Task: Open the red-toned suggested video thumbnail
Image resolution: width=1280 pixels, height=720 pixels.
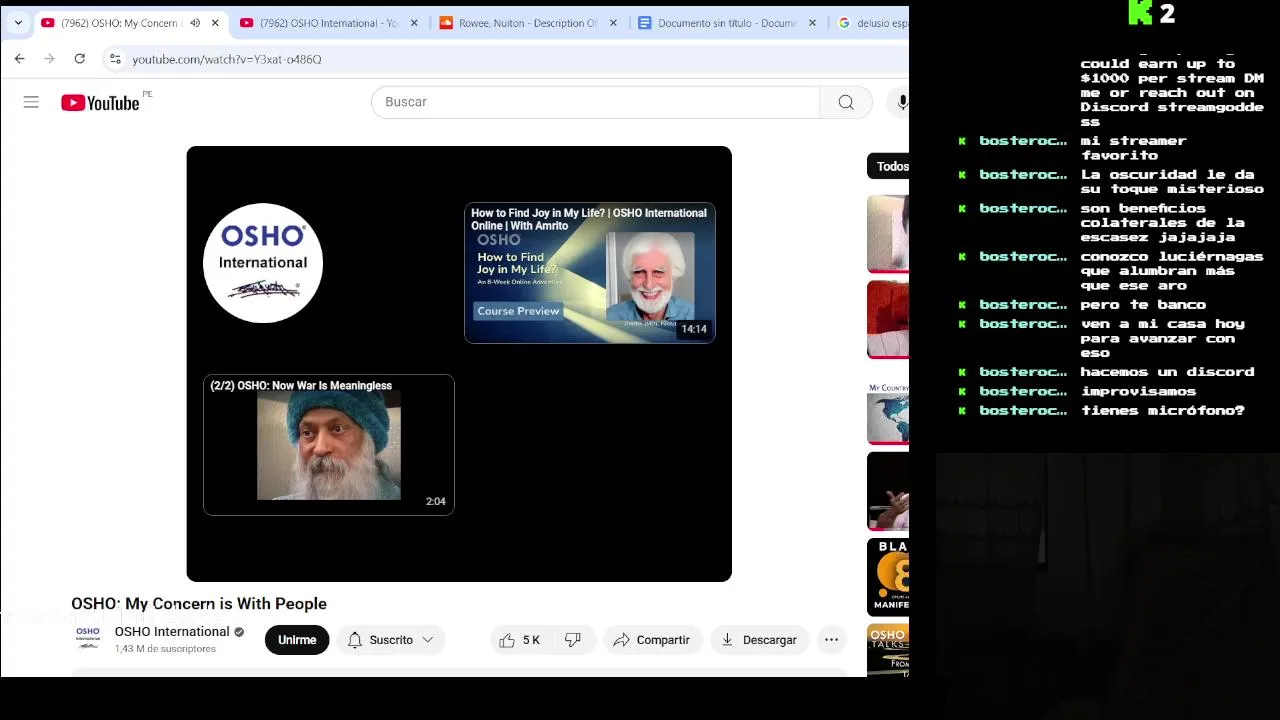Action: [888, 320]
